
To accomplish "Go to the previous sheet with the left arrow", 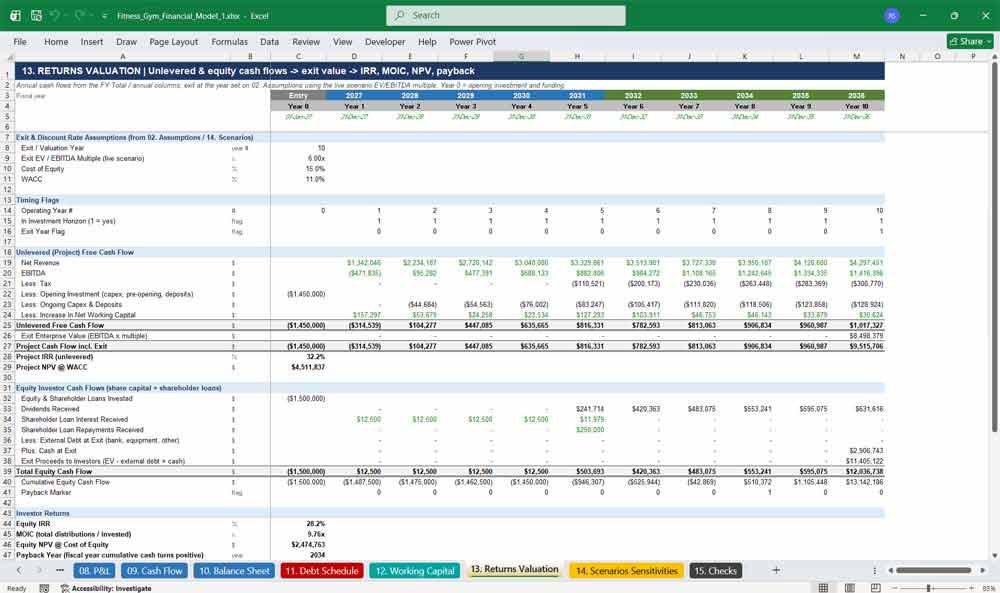I will point(19,571).
